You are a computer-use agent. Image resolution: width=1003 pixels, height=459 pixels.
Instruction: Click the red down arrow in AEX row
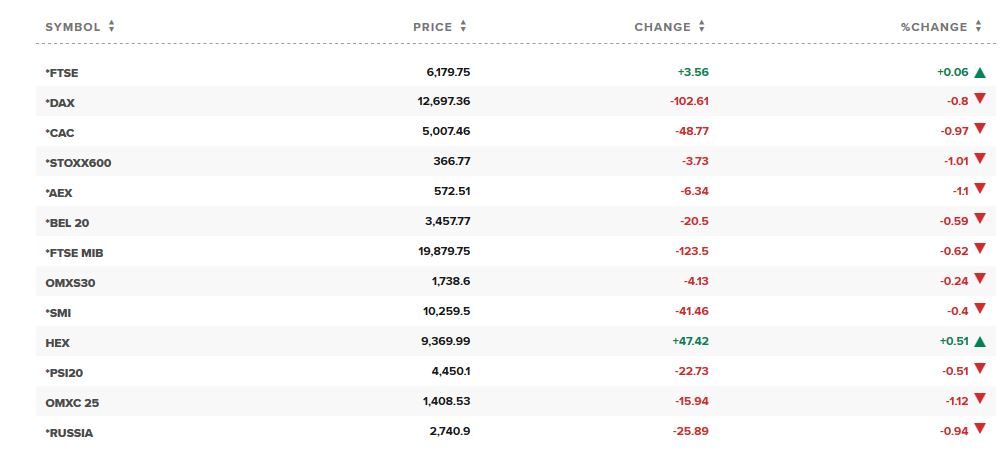pyautogui.click(x=979, y=189)
